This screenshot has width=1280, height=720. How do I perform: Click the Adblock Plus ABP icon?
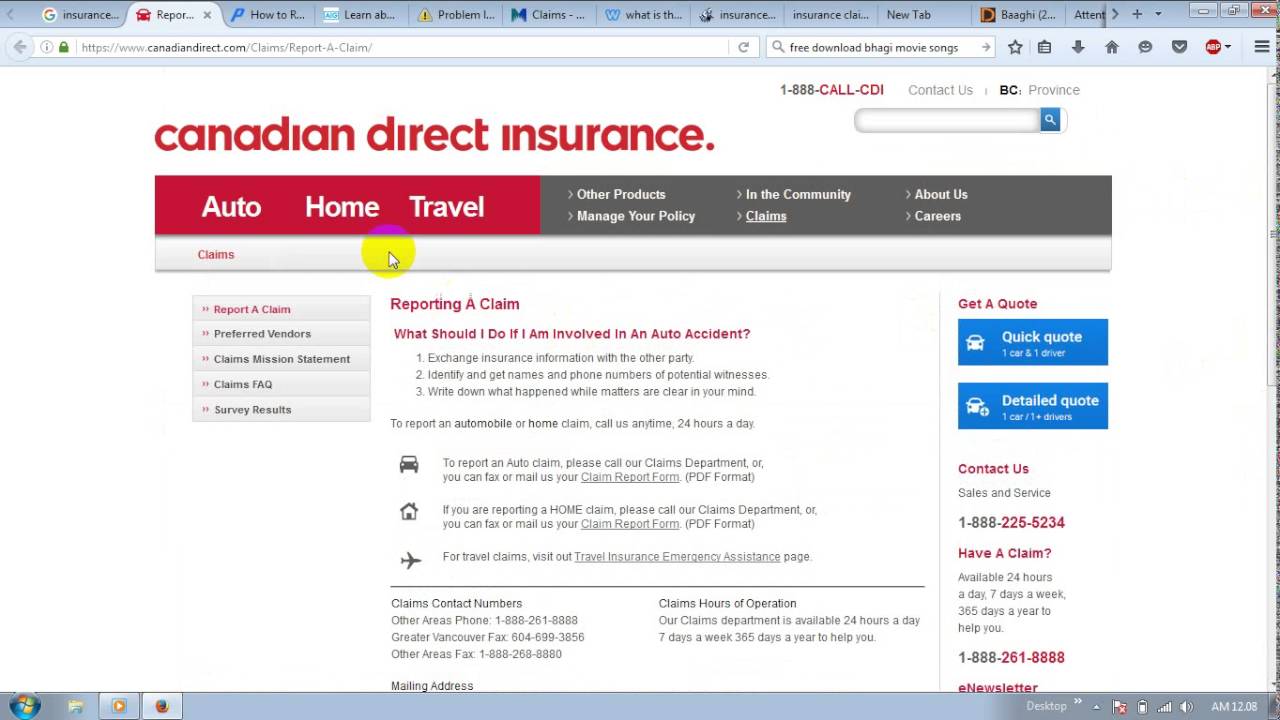[x=1213, y=47]
